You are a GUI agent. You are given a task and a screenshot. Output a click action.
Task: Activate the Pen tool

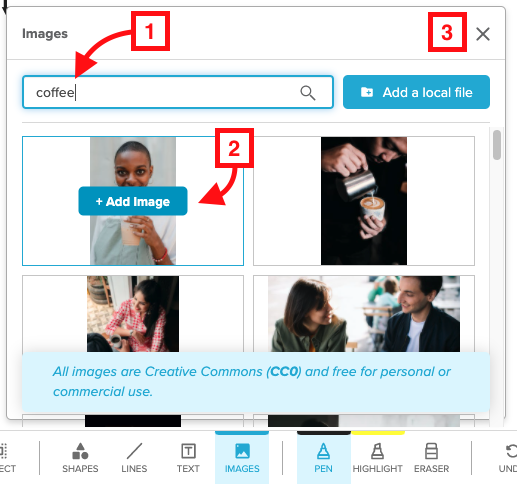click(x=323, y=458)
